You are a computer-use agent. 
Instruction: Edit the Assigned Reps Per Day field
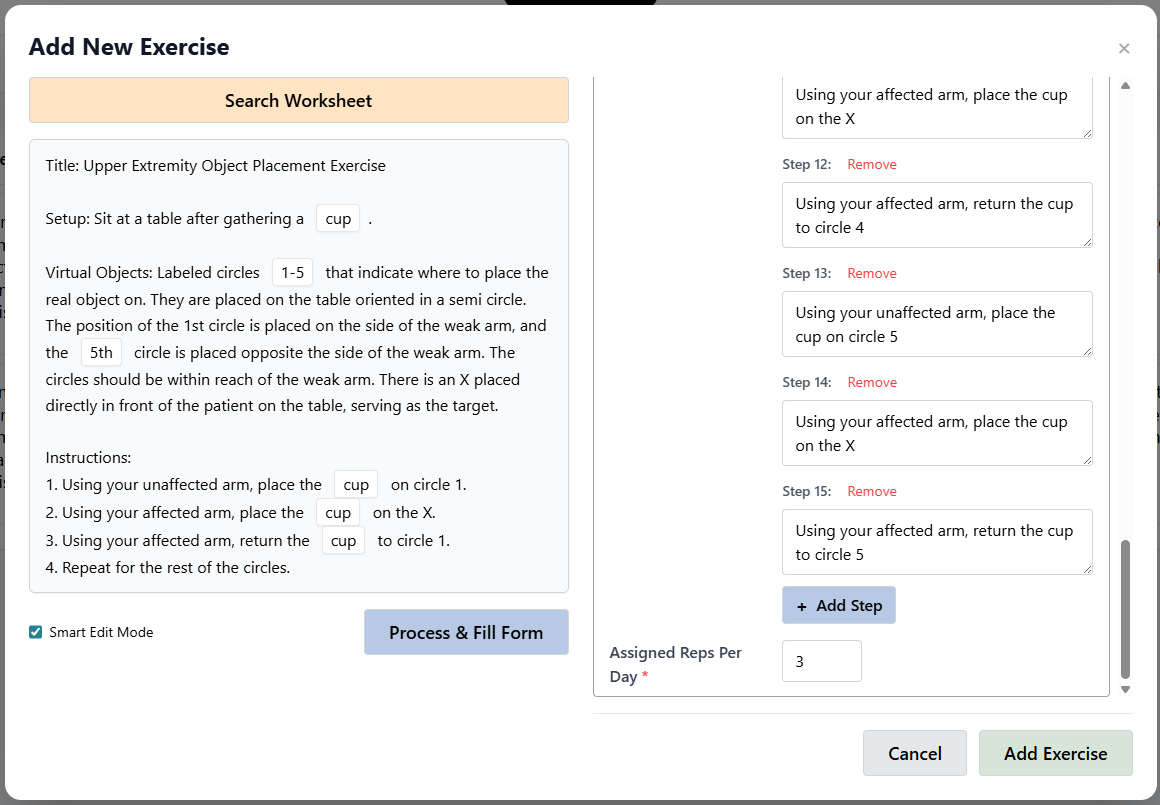pos(821,661)
